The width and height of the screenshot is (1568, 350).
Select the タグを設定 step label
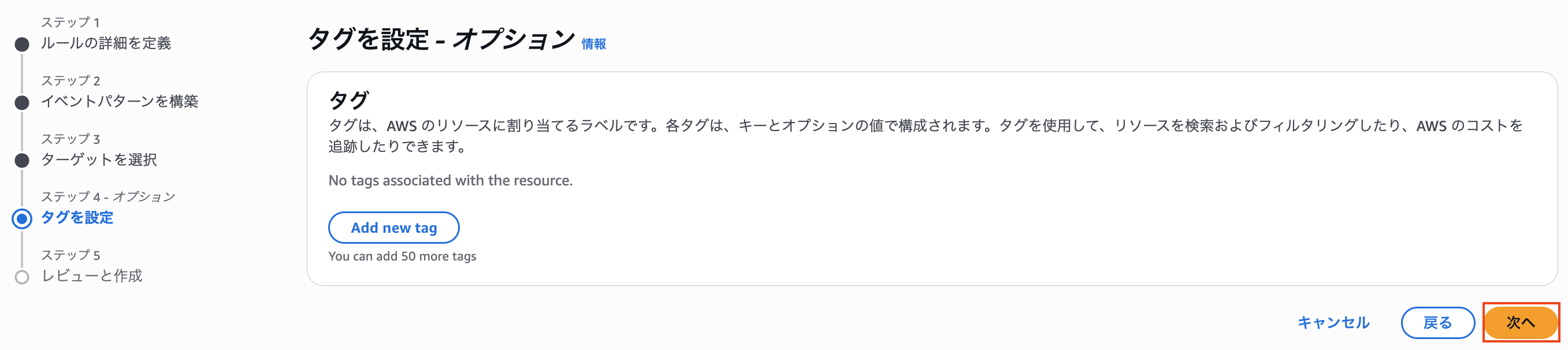tap(76, 218)
